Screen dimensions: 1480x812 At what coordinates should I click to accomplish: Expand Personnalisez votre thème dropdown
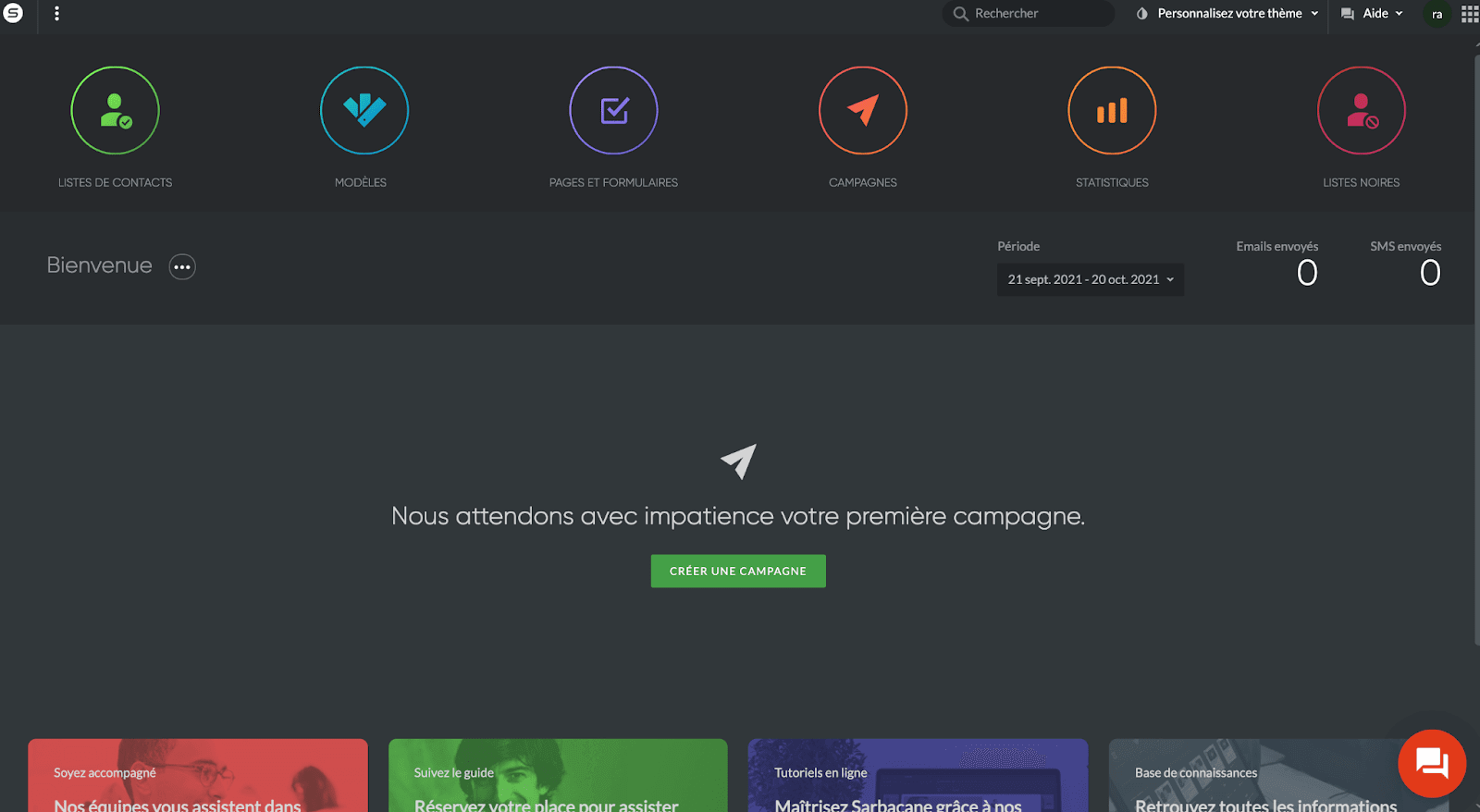tap(1227, 14)
